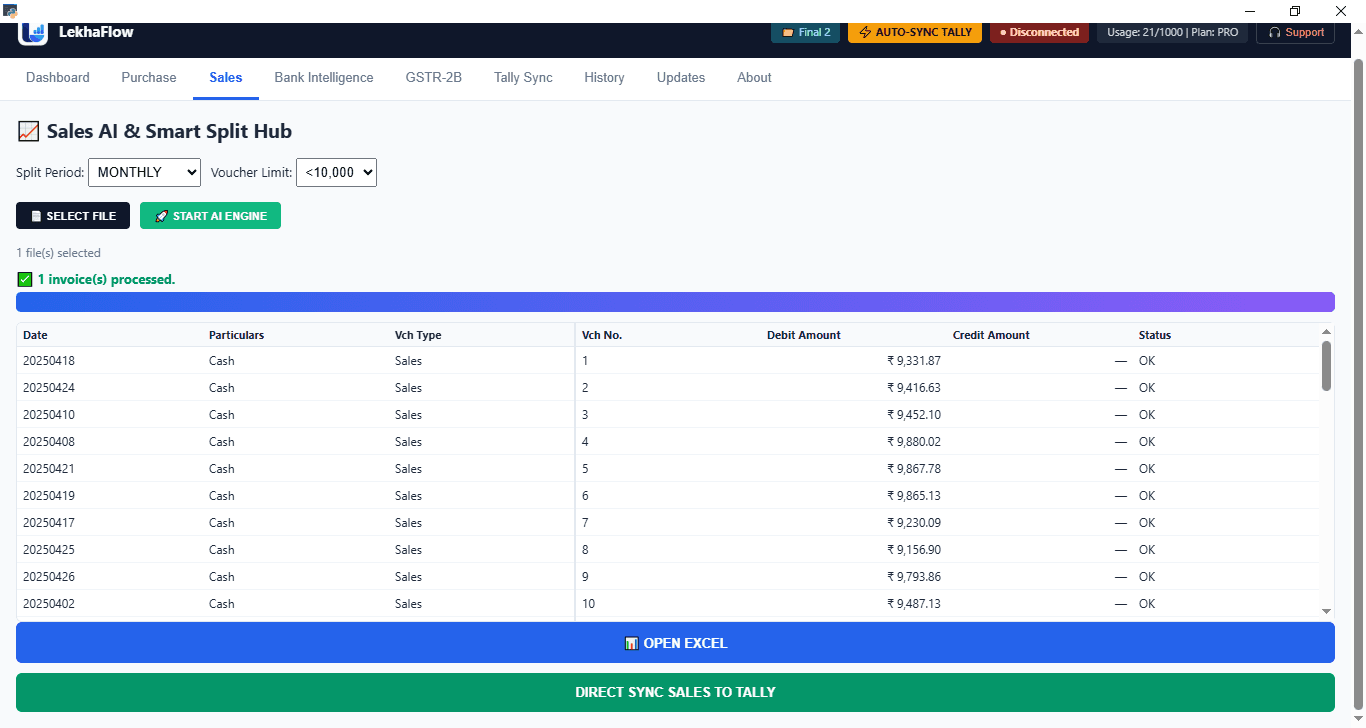Image resolution: width=1366 pixels, height=728 pixels.
Task: Select the Sales tab
Action: (x=226, y=77)
